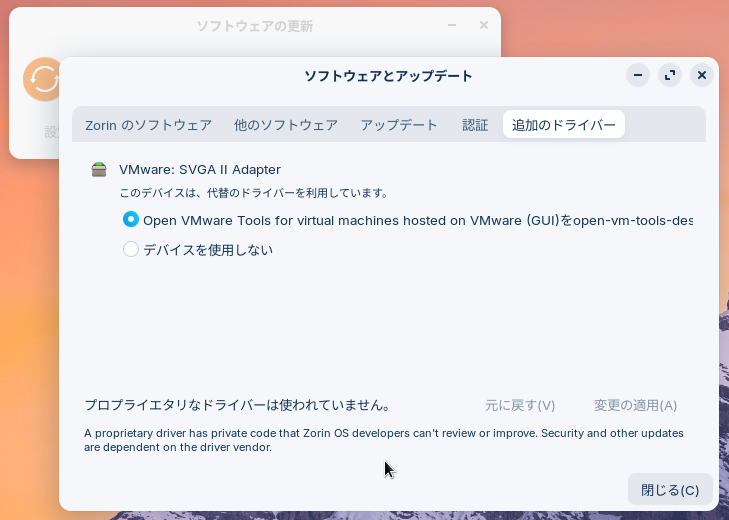Click the ソフトウェアの更新 window title
The height and width of the screenshot is (520, 729).
[252, 25]
